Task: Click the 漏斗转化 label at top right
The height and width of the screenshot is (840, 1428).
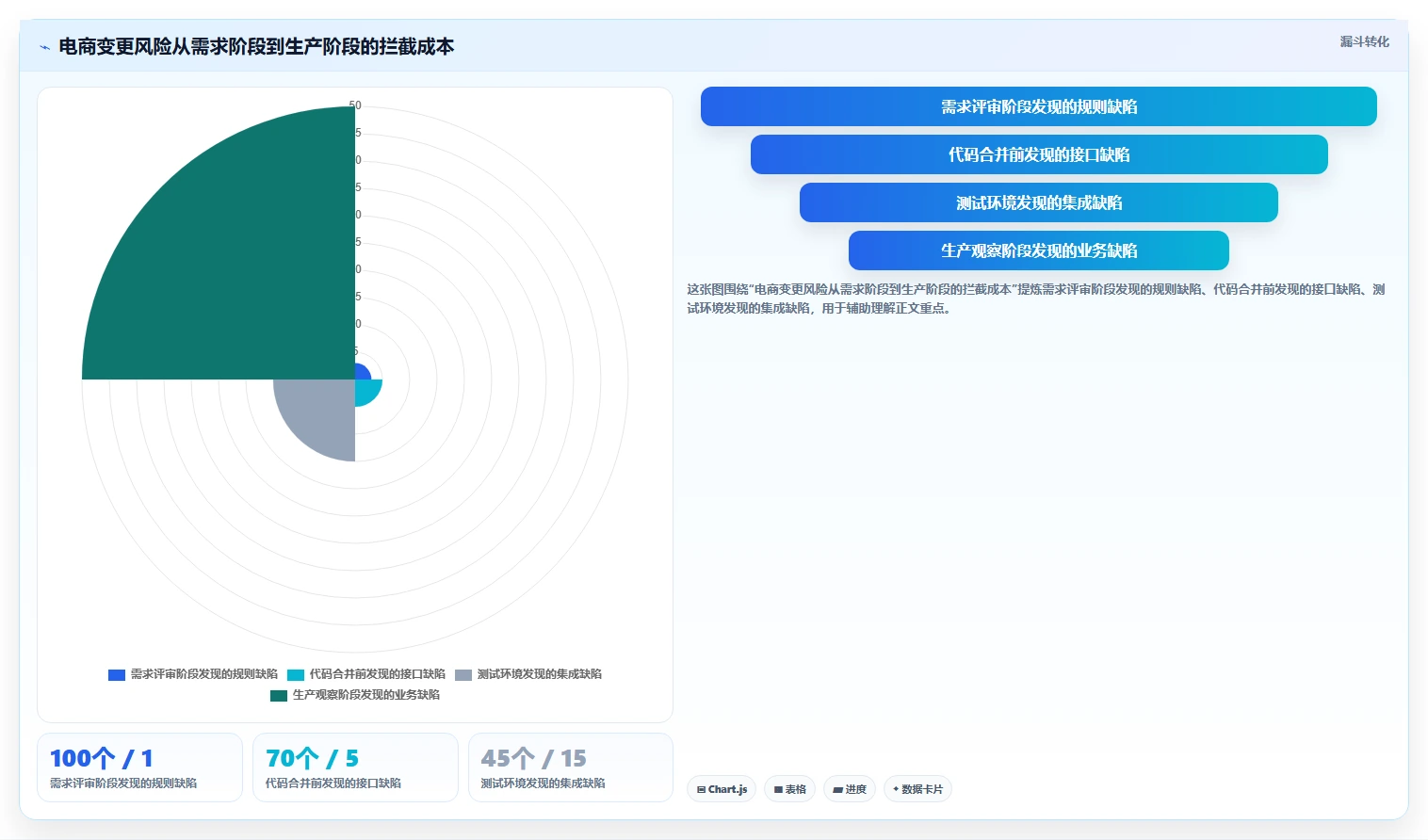Action: (1364, 41)
